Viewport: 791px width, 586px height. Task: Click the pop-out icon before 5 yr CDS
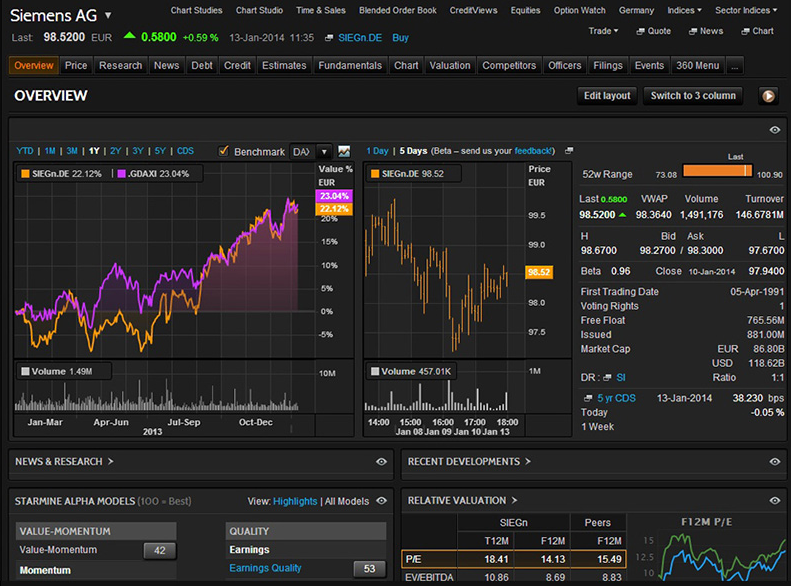[x=587, y=397]
